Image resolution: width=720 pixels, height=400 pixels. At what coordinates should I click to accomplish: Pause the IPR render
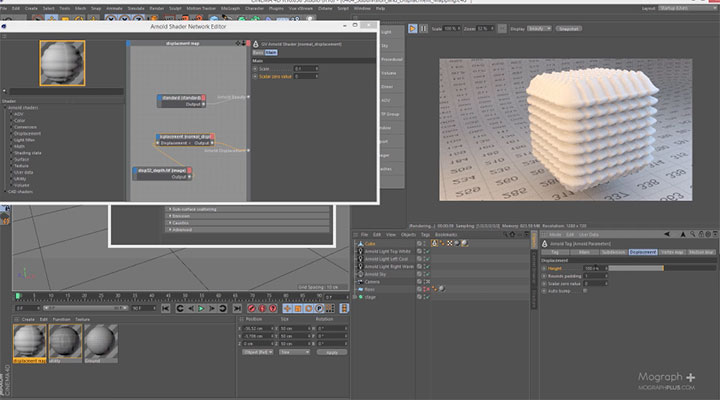(423, 28)
